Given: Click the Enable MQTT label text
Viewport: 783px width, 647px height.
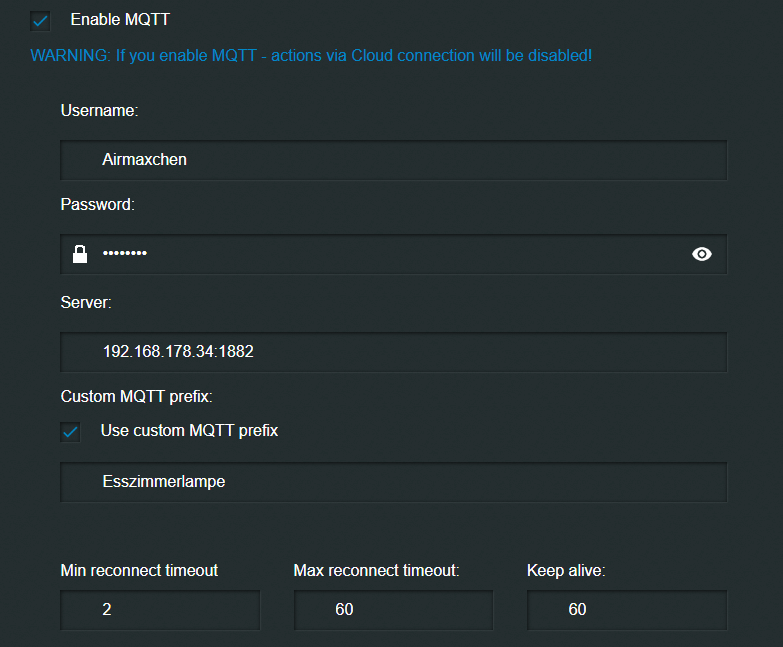Looking at the screenshot, I should point(120,19).
